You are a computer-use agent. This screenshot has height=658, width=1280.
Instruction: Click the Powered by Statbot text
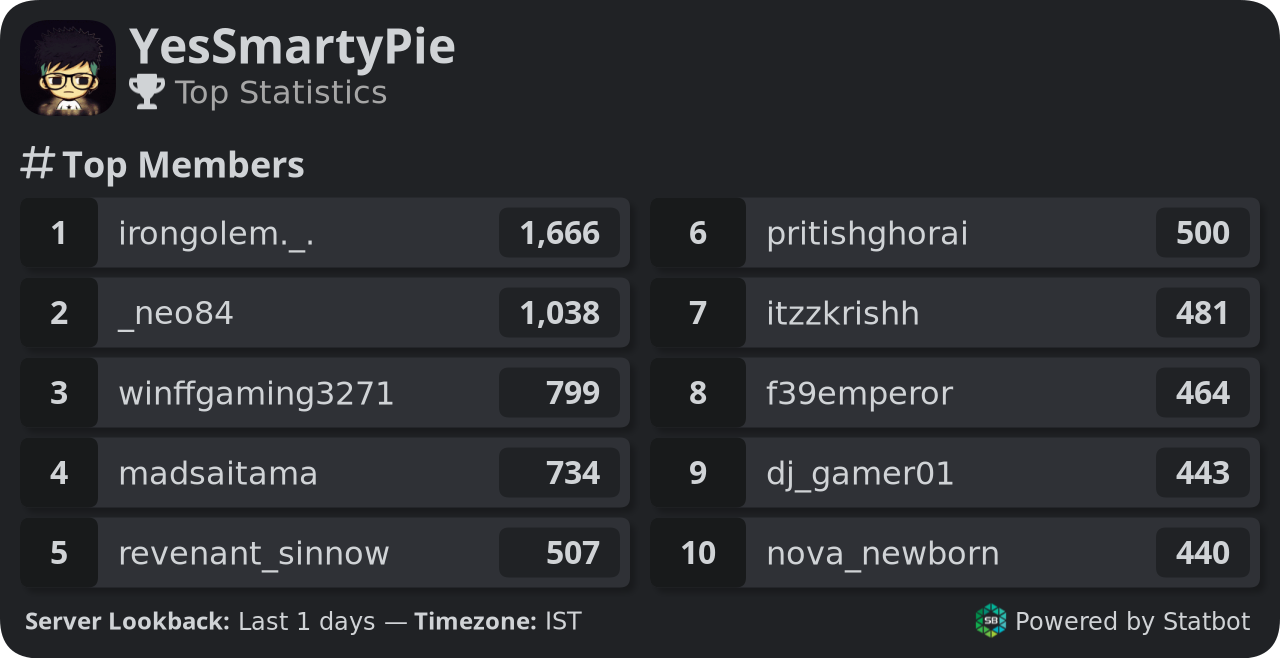pyautogui.click(x=1132, y=622)
